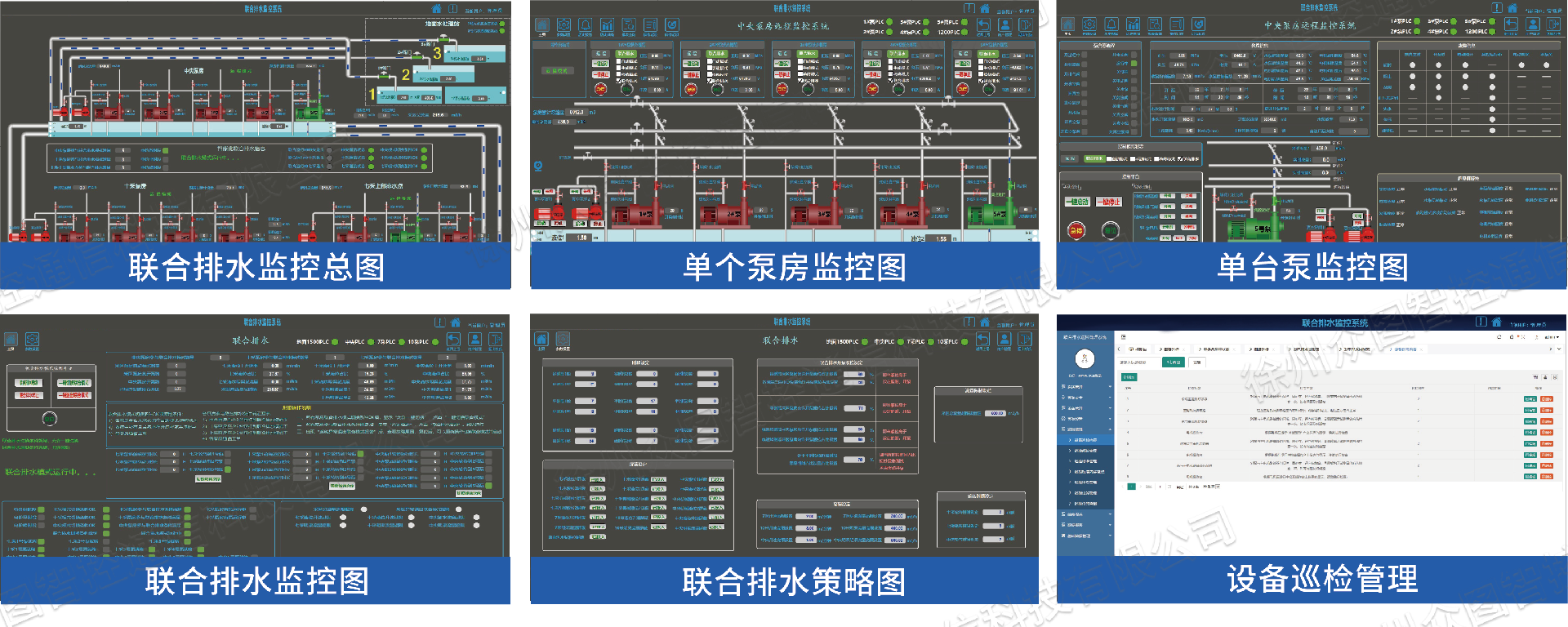Click the 10泵PLC green status indicator in 联合排水监控图
1568x627 pixels.
click(x=435, y=342)
